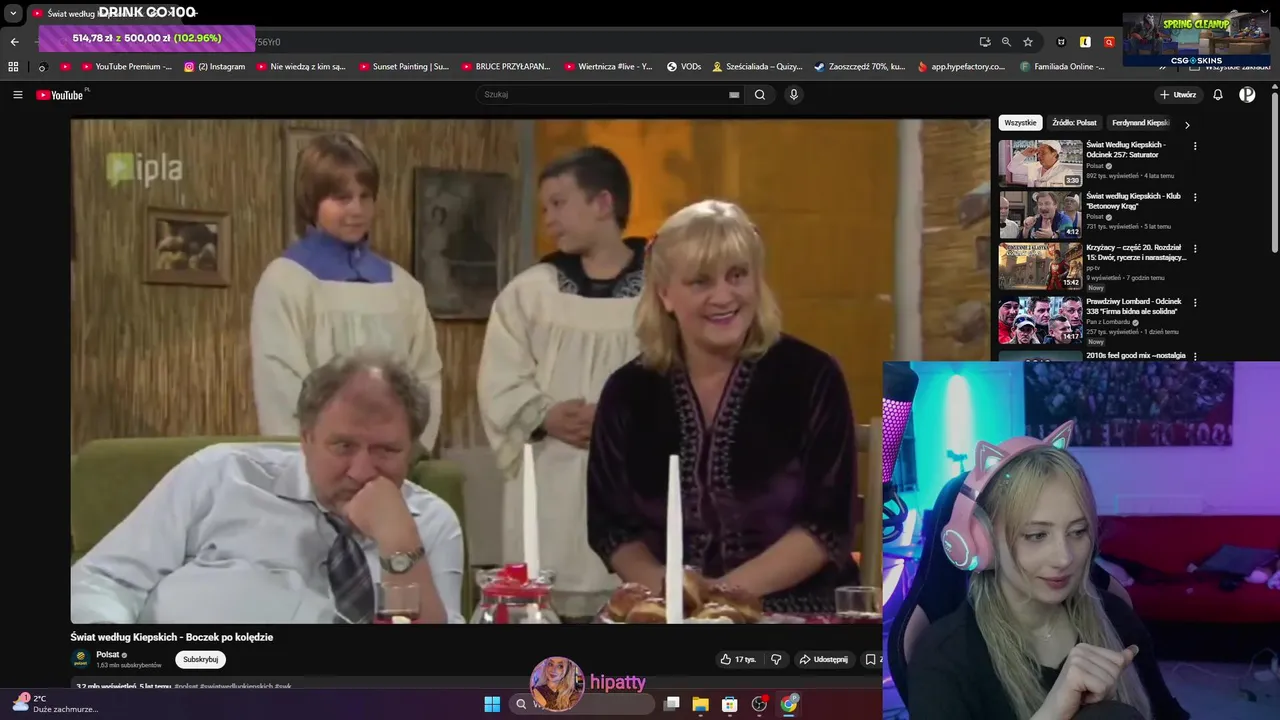
Task: Open the '(2) Instagram' bookmark
Action: [x=214, y=67]
